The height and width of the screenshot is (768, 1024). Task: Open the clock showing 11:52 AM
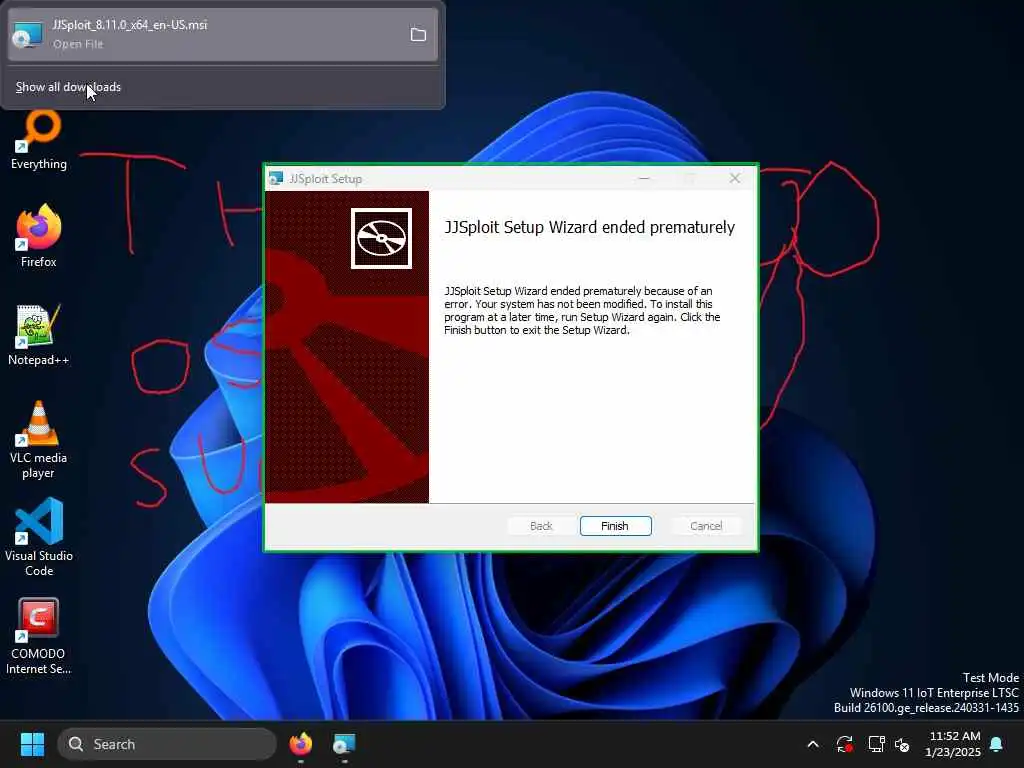click(x=953, y=744)
